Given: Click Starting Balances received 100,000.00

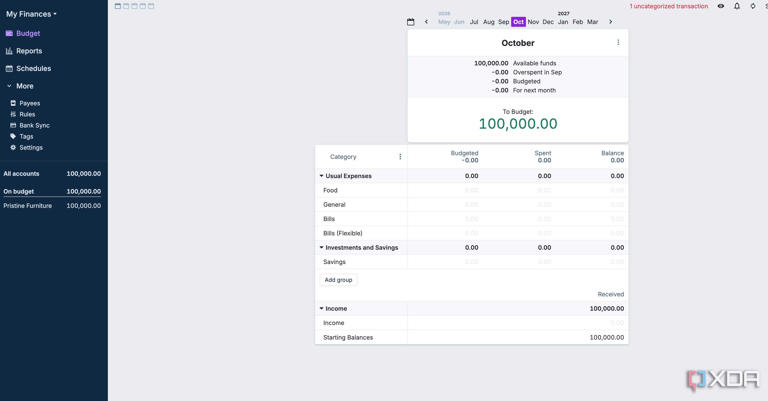Looking at the screenshot, I should point(606,337).
